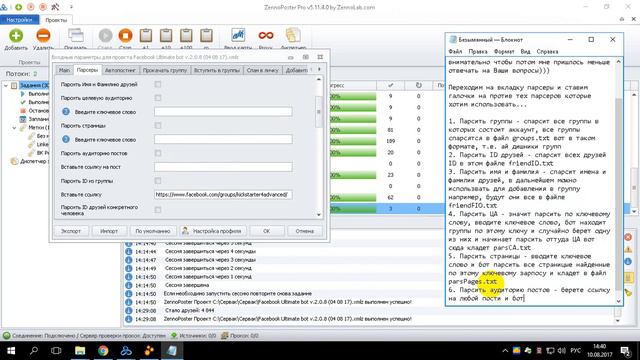
Task: Switch to the Проекты ribbon tab
Action: pos(56,20)
